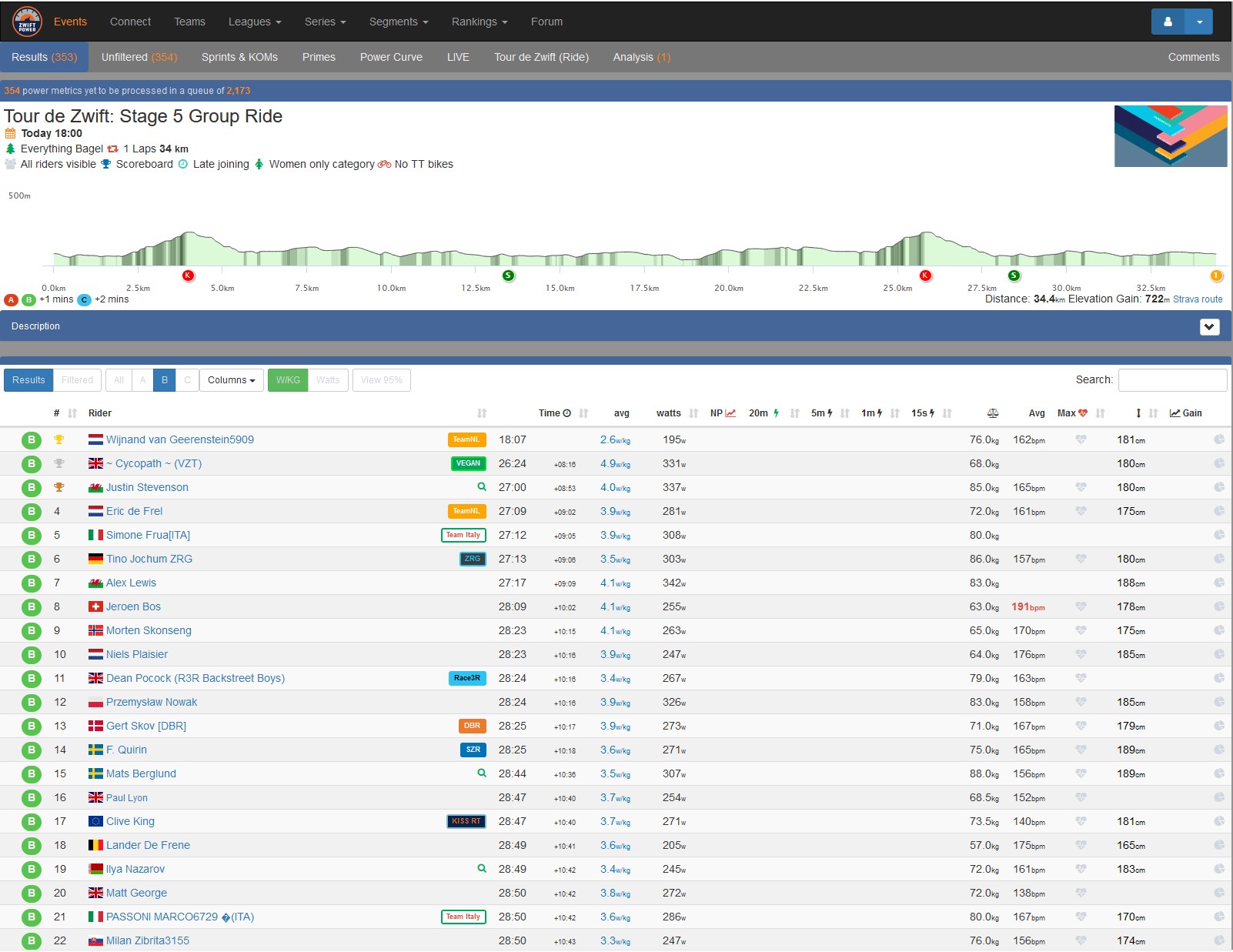Click the Search input field
Image resolution: width=1233 pixels, height=952 pixels.
pyautogui.click(x=1172, y=380)
